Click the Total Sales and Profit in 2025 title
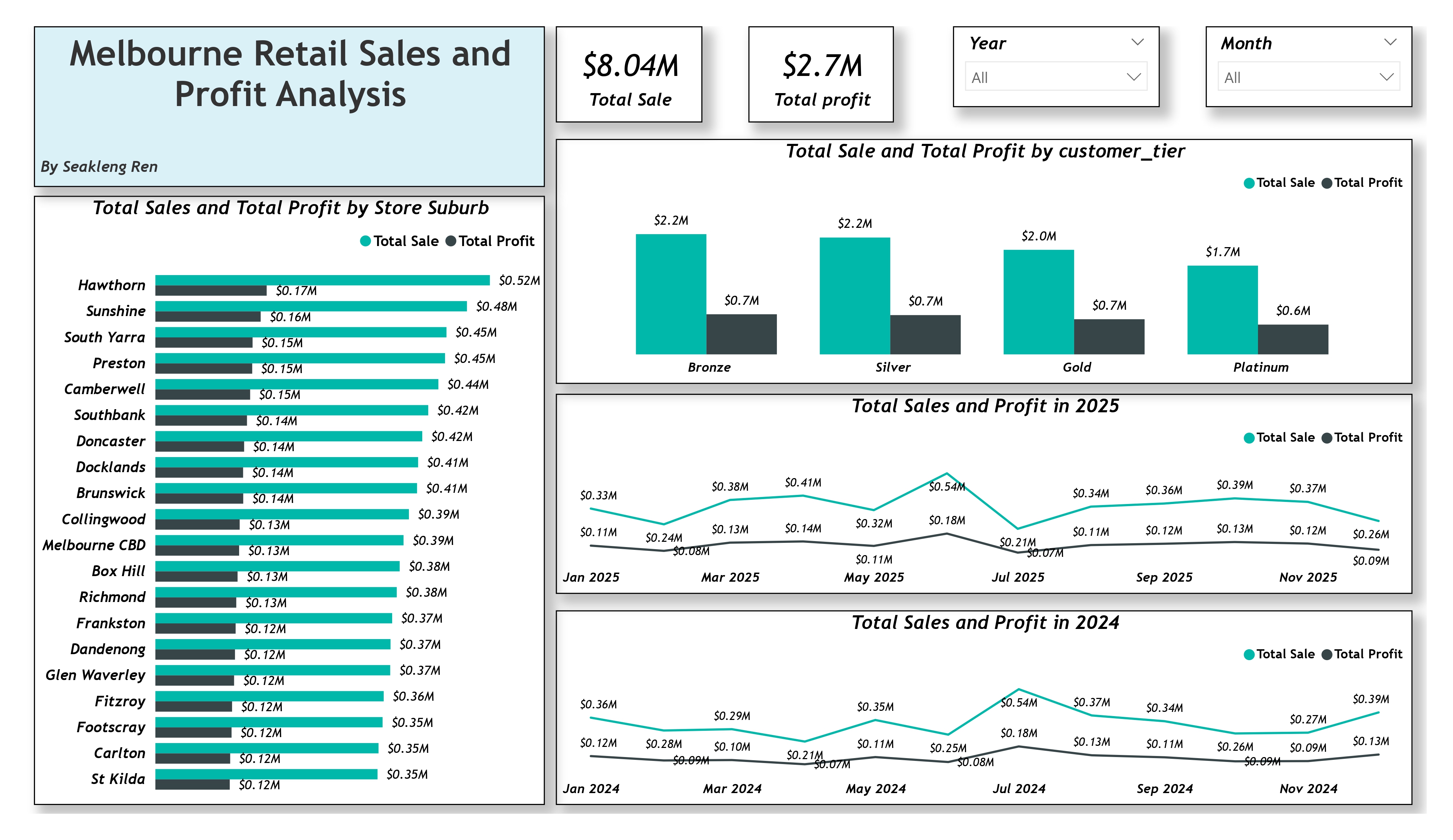 click(985, 406)
